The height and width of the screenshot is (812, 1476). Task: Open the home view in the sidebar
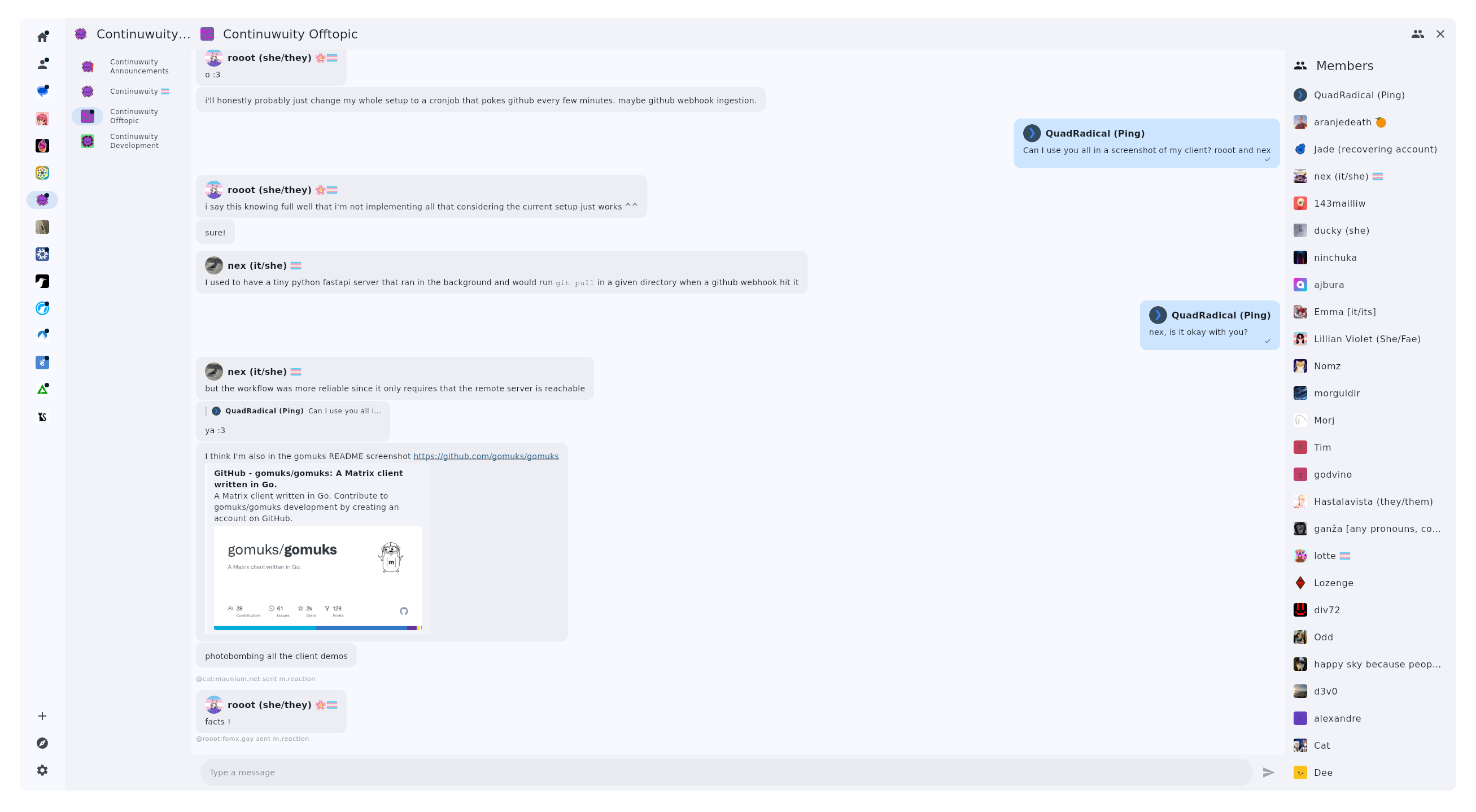pos(42,36)
